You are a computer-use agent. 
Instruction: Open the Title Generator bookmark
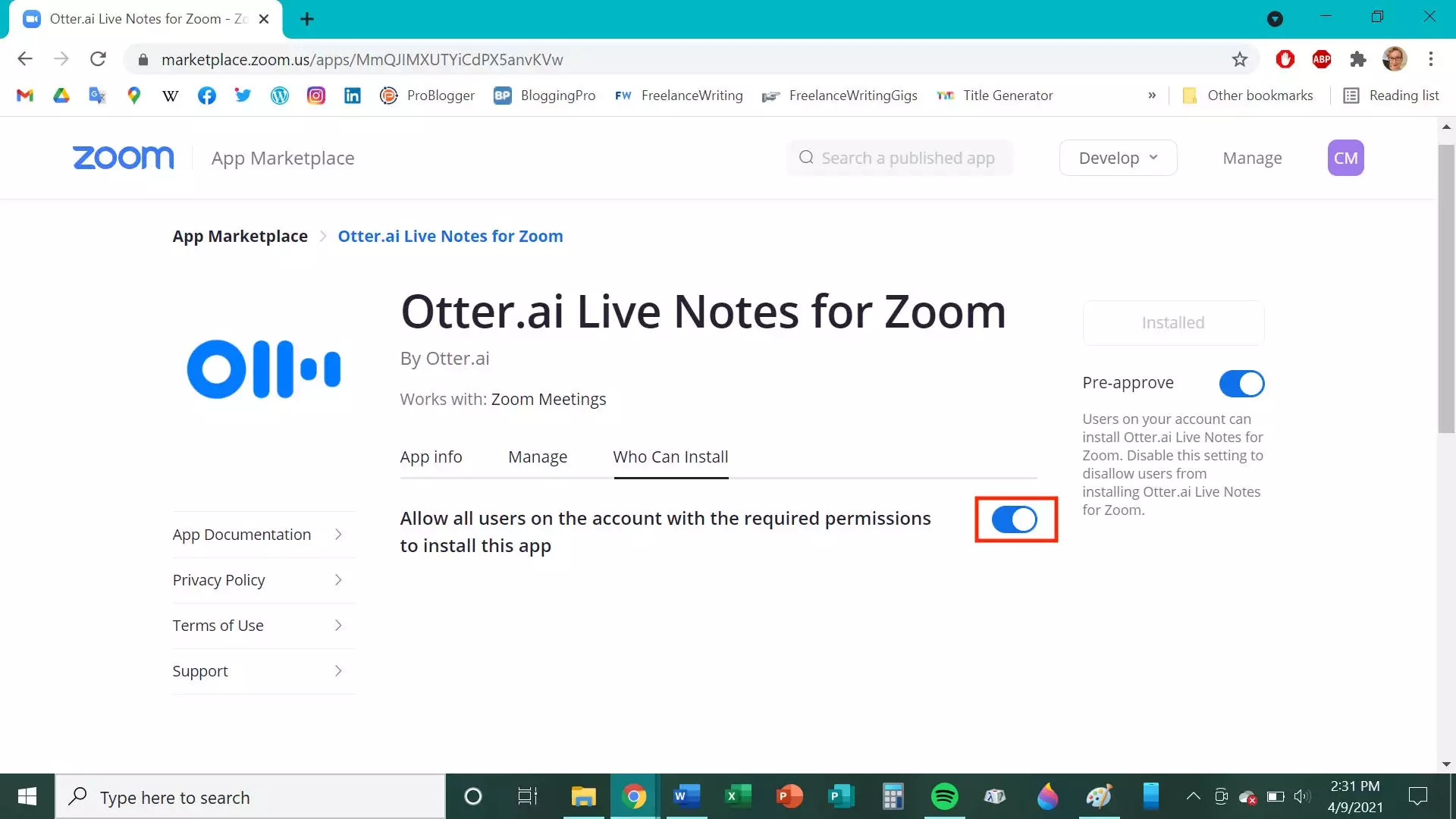pyautogui.click(x=995, y=96)
